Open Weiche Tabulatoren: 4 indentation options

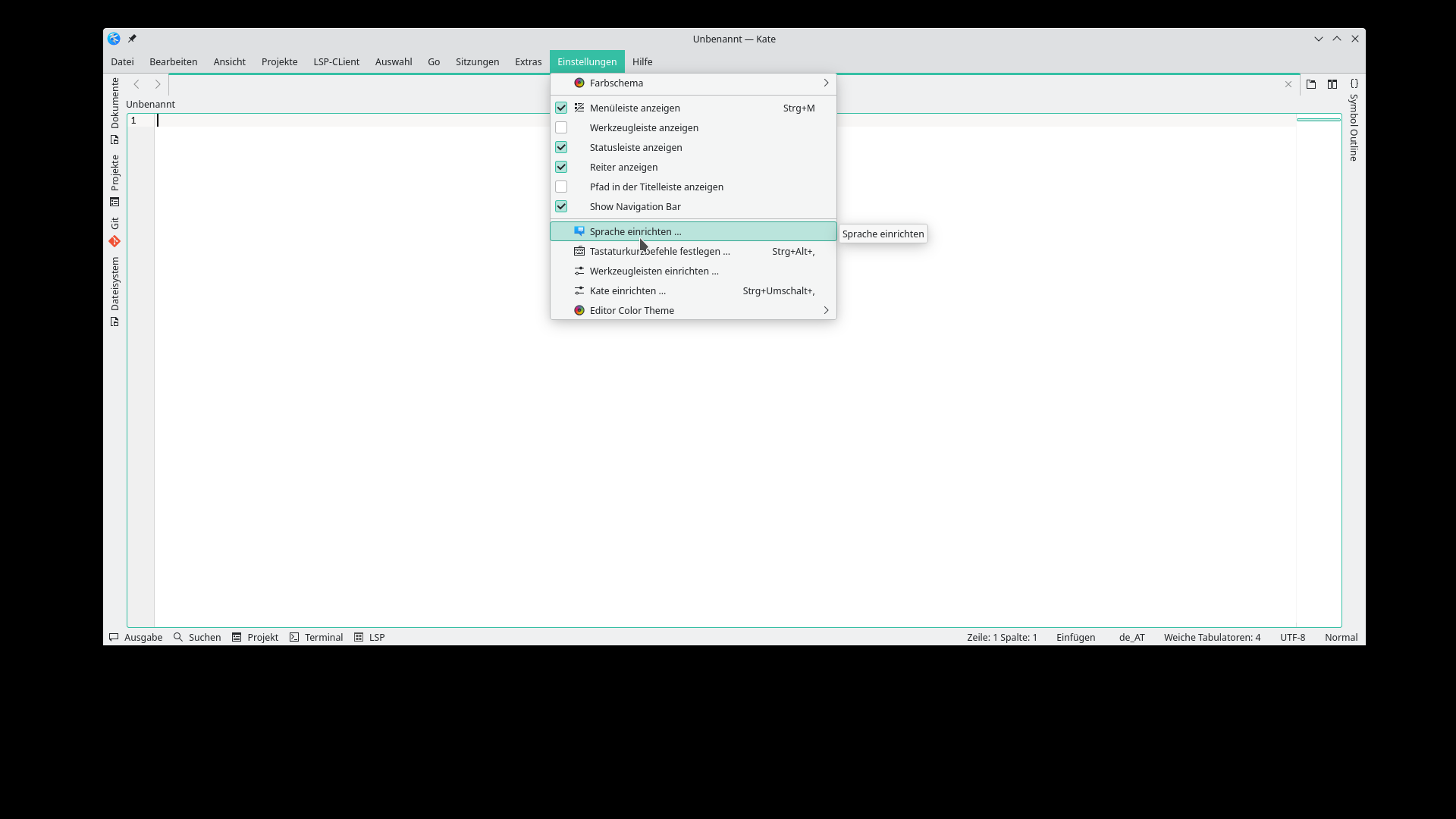coord(1212,637)
